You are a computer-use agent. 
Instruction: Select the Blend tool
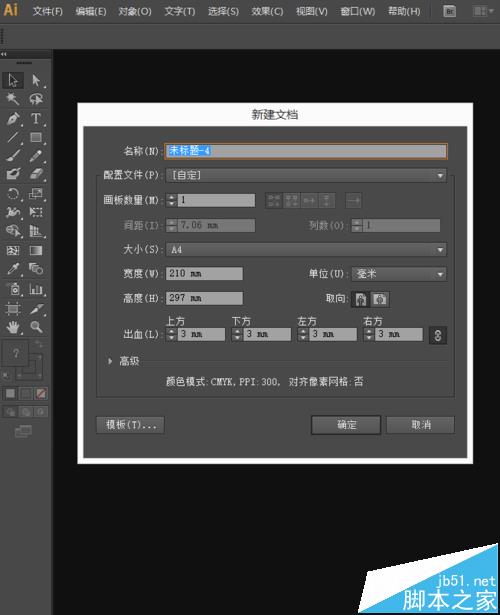coord(36,269)
